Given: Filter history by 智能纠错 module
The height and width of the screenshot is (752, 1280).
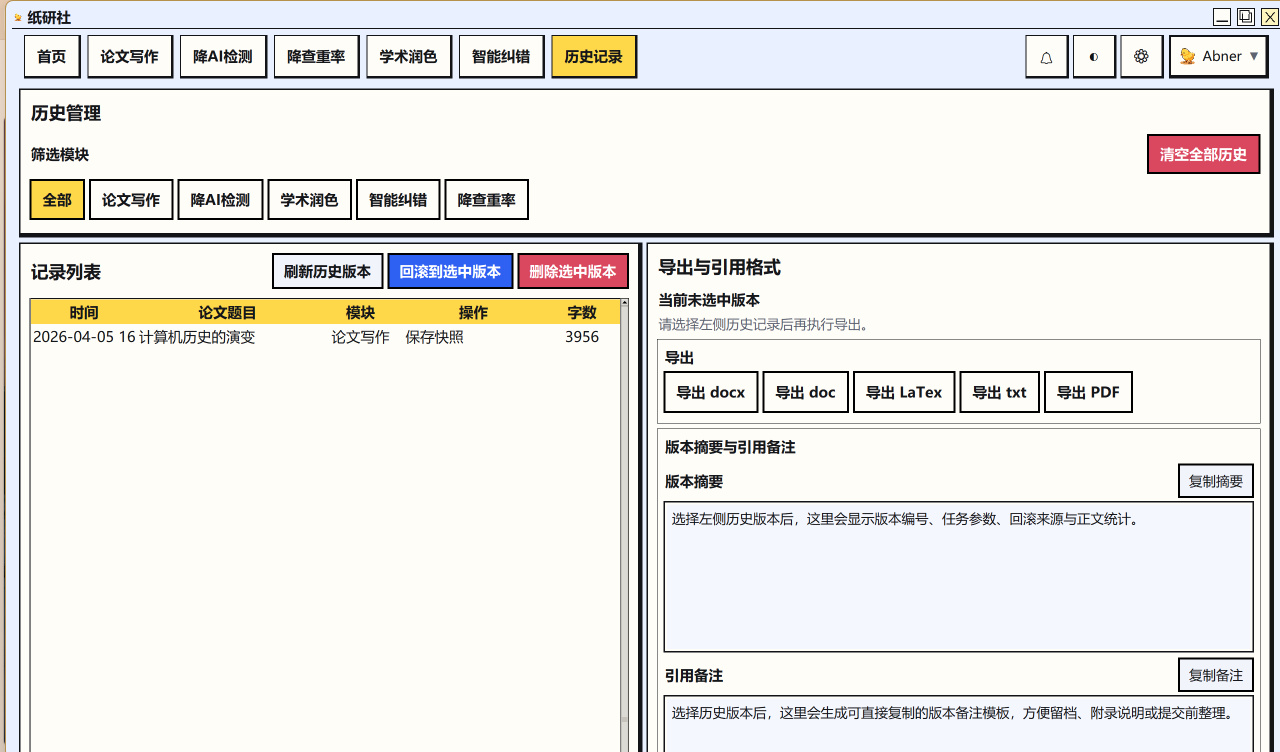Looking at the screenshot, I should (398, 200).
